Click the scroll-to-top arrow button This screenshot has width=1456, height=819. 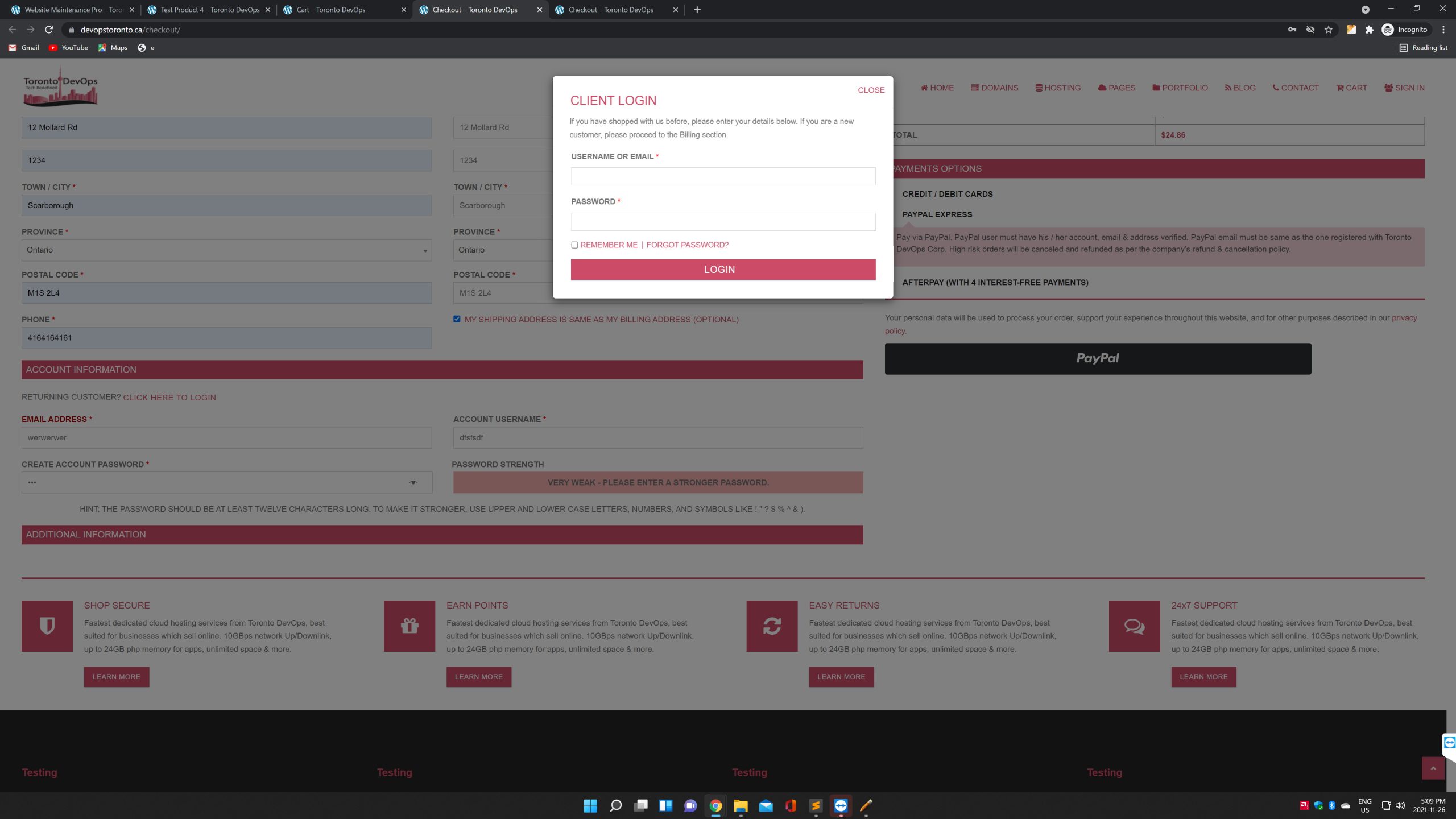pyautogui.click(x=1433, y=768)
